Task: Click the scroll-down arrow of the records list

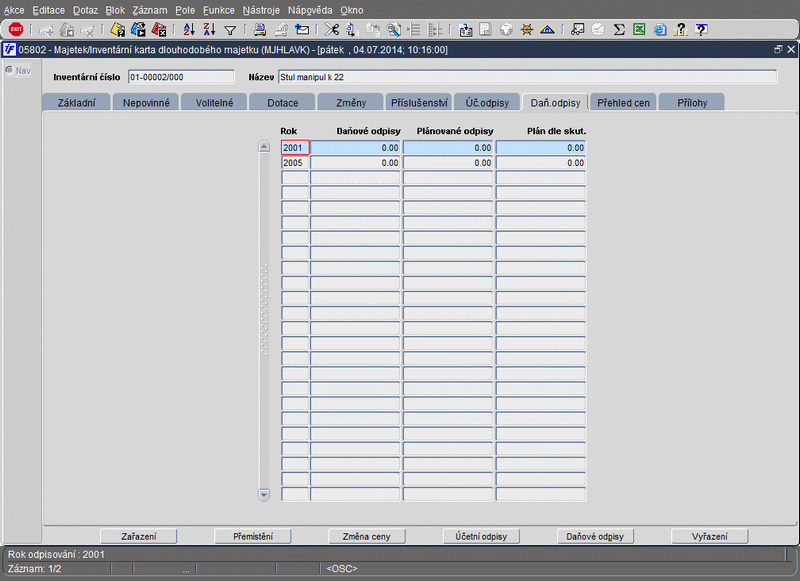Action: pos(264,494)
